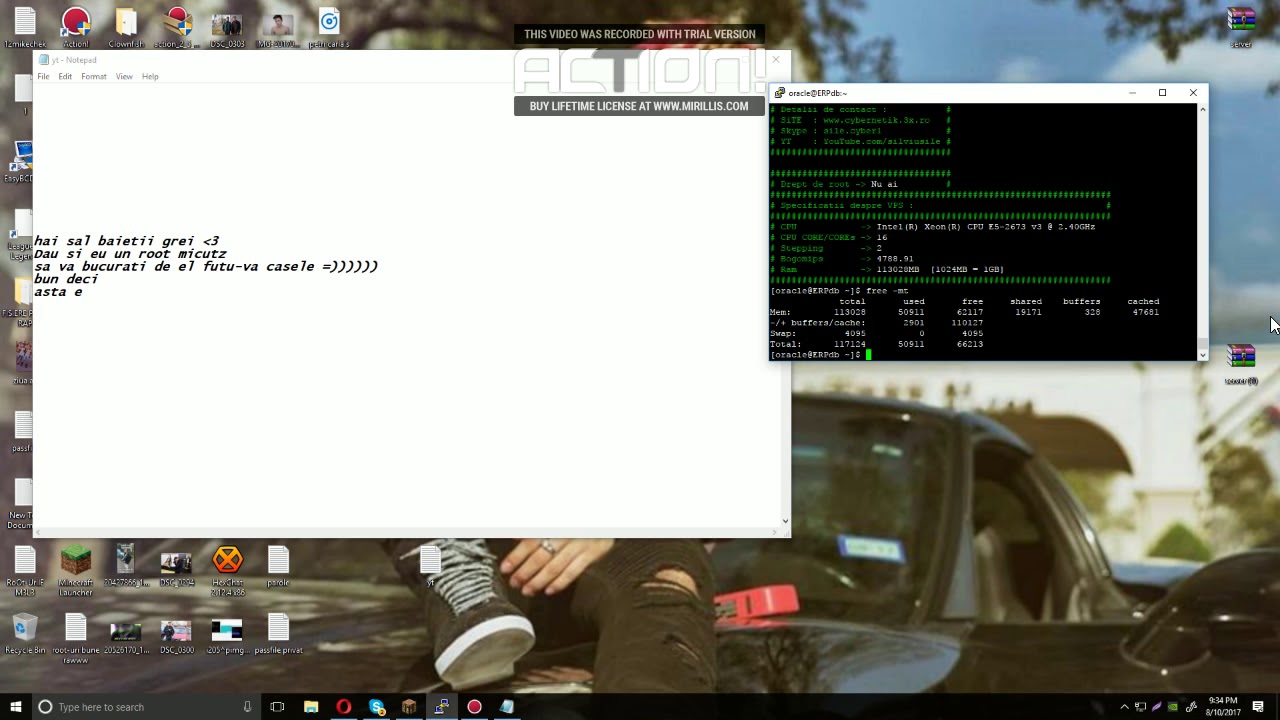Open Help menu in Notepad
This screenshot has width=1280, height=720.
click(x=150, y=76)
